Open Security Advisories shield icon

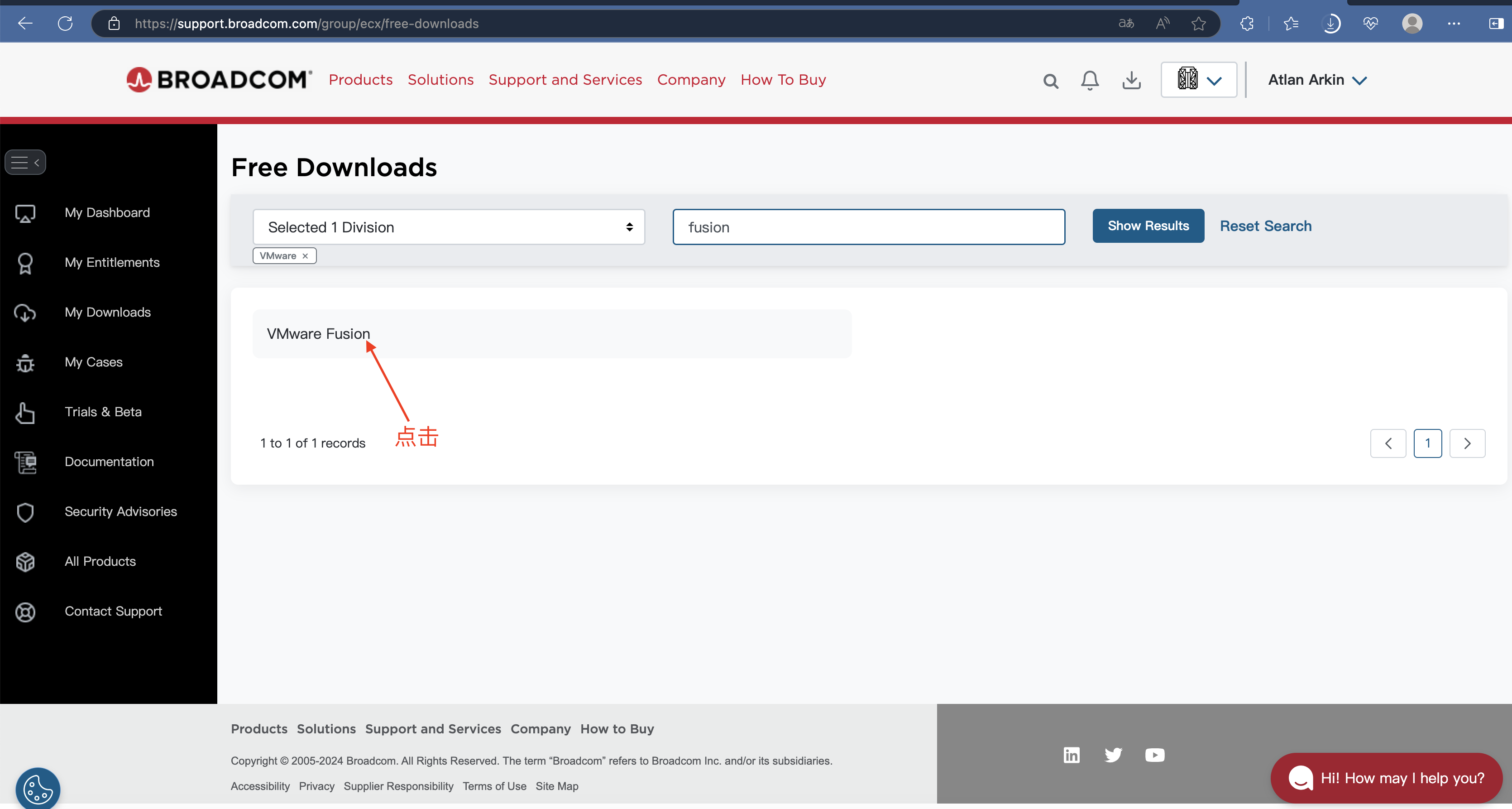(x=25, y=512)
